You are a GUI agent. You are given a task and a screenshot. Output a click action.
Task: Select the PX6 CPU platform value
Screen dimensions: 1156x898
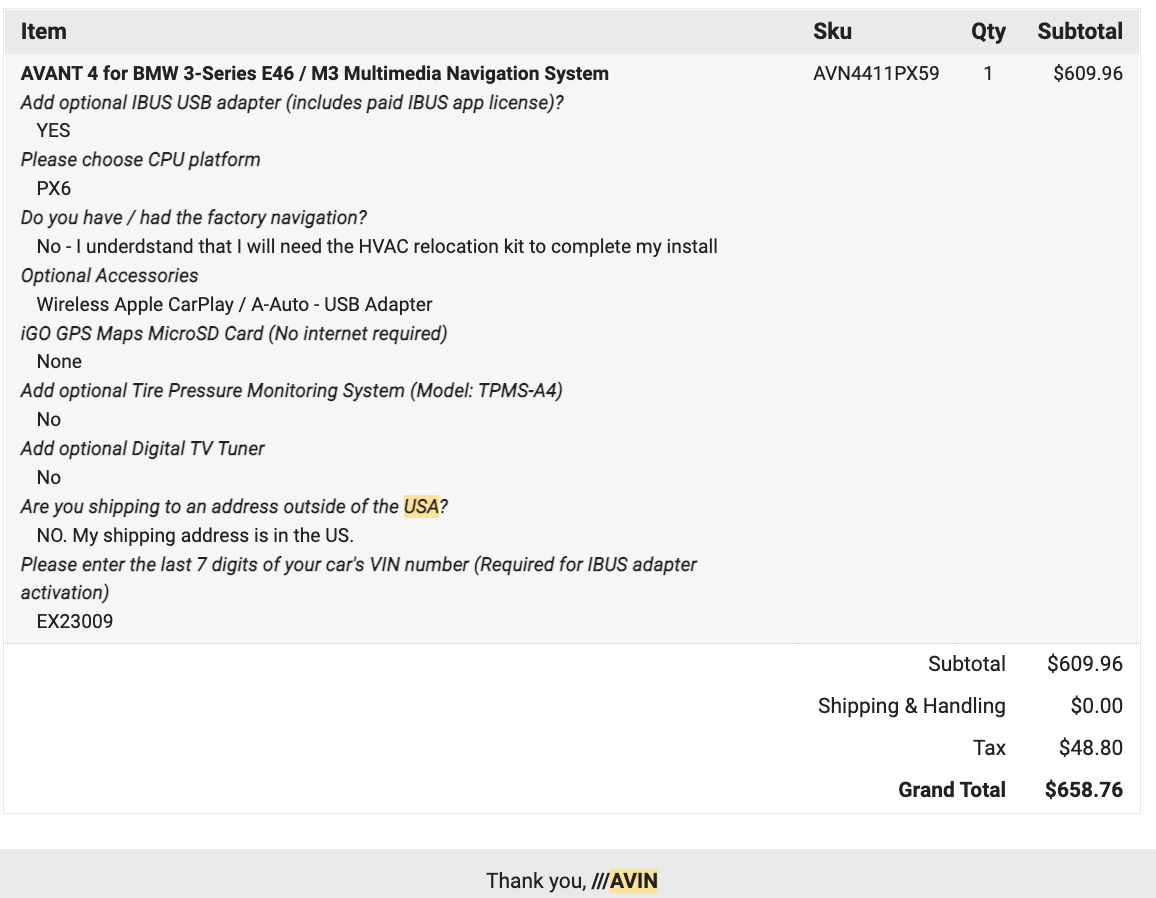53,188
